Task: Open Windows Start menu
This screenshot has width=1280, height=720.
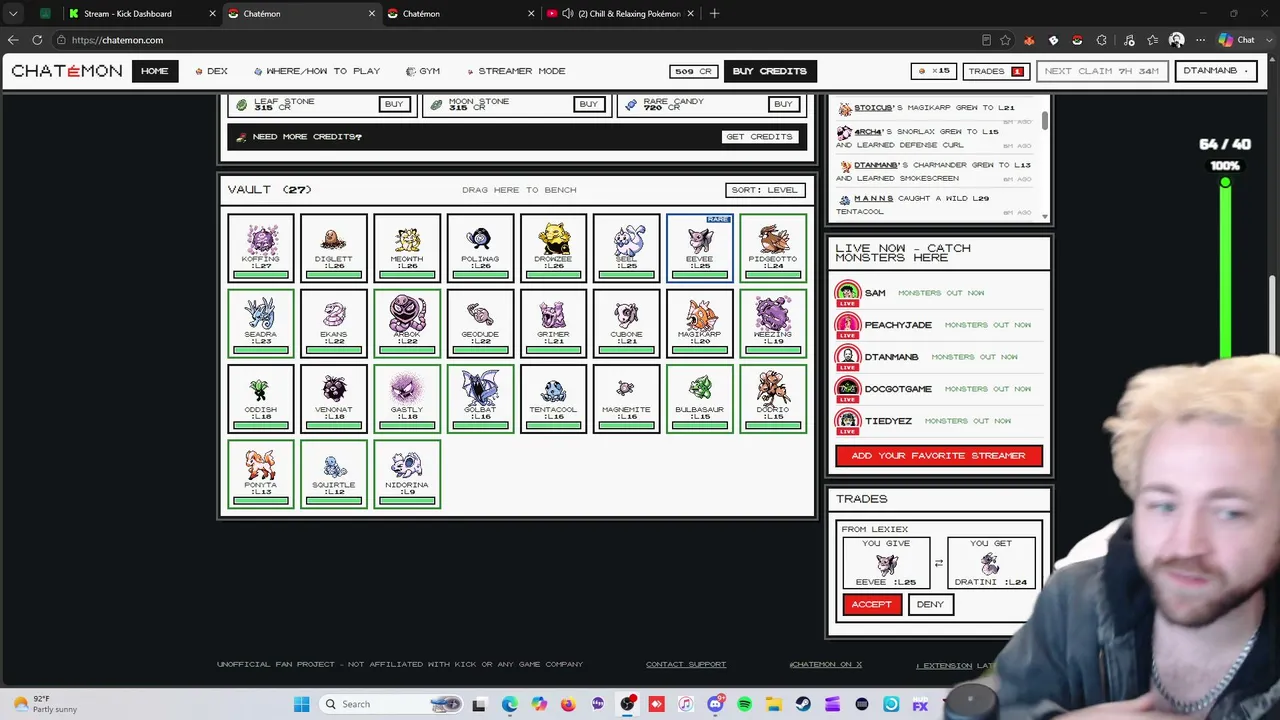Action: pos(301,704)
